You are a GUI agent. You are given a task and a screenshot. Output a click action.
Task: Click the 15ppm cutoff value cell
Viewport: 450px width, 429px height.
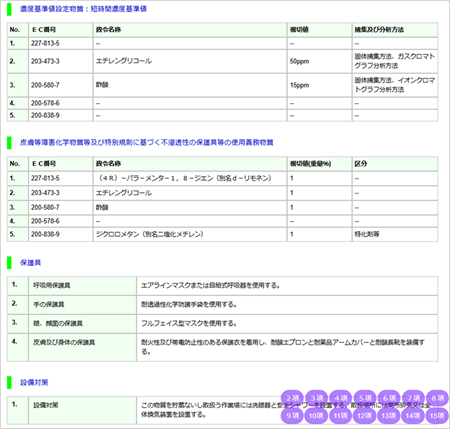coord(319,85)
